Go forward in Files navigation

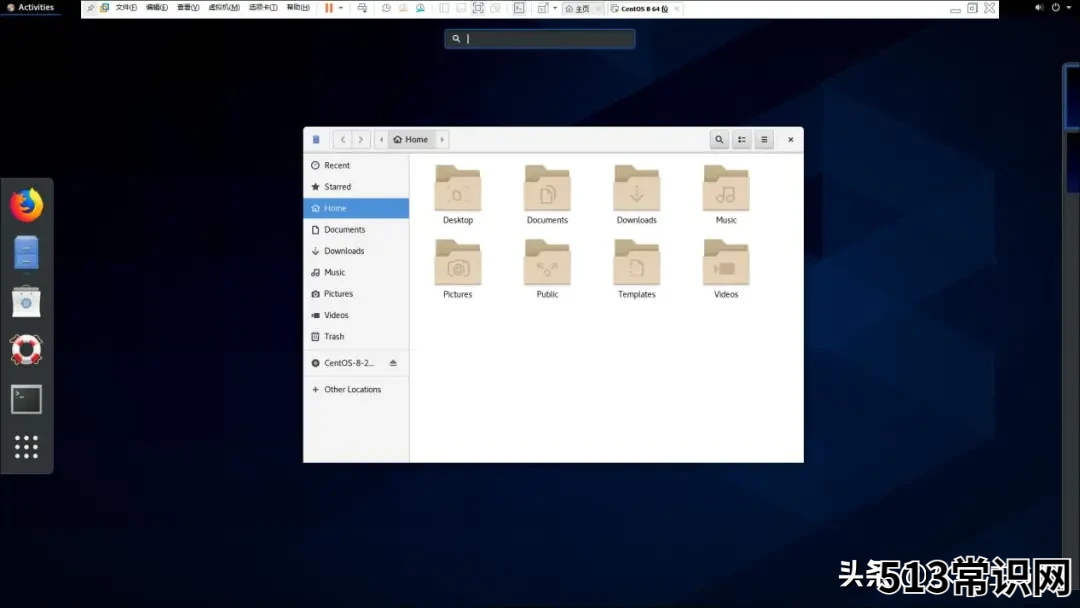[x=361, y=140]
